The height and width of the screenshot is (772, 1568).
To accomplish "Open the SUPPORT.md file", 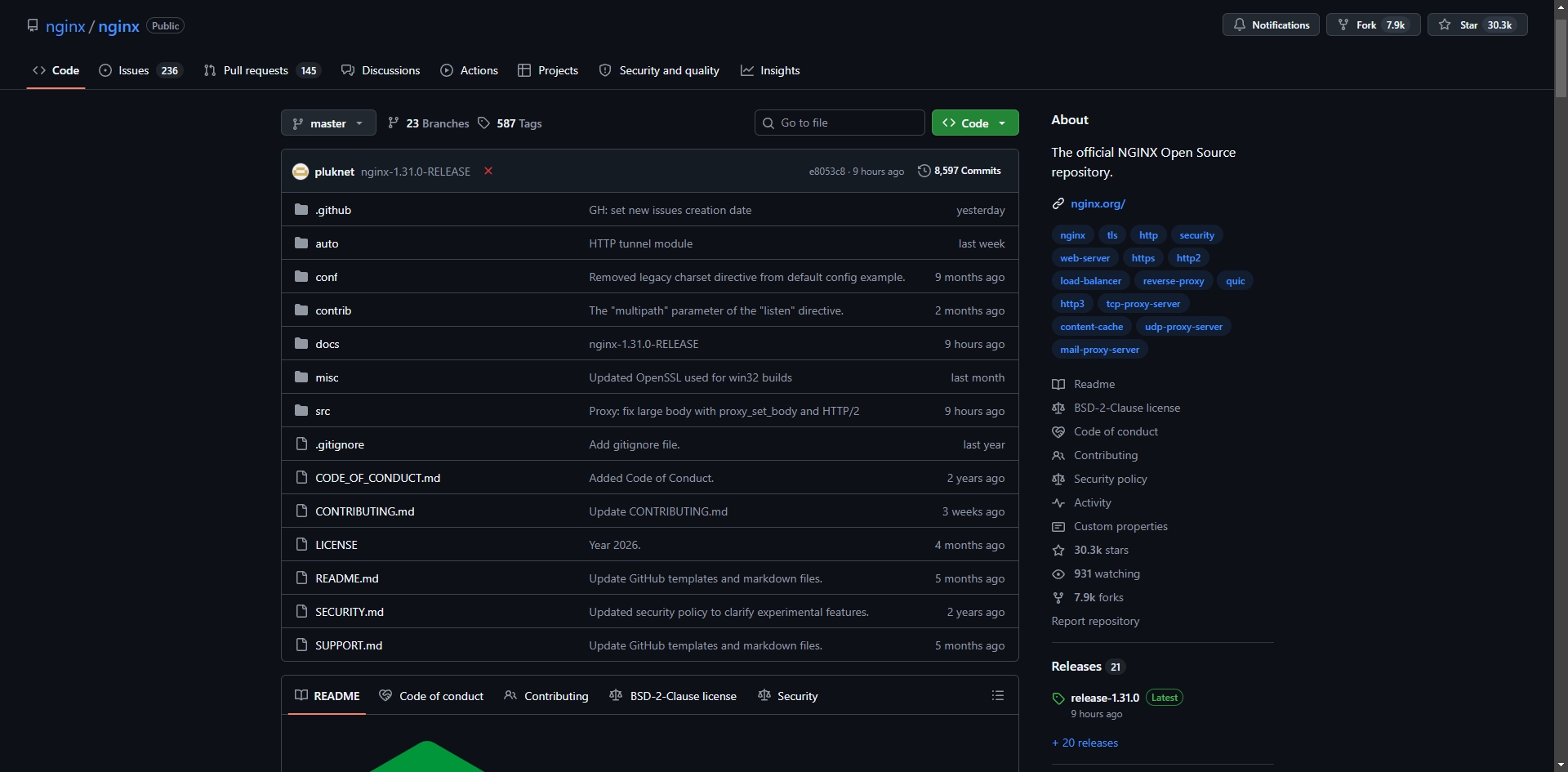I will pyautogui.click(x=349, y=645).
